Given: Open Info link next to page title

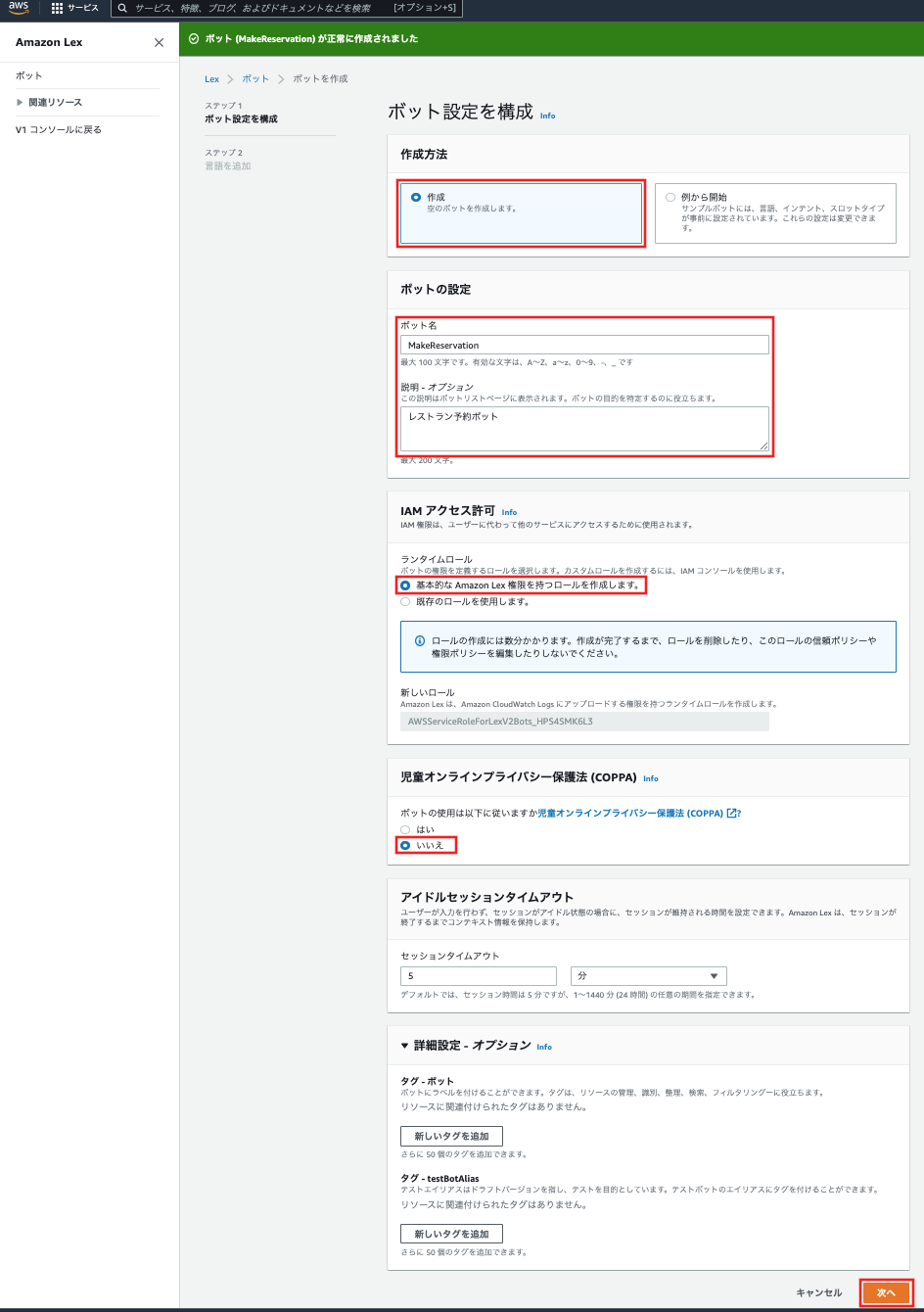Looking at the screenshot, I should (547, 116).
